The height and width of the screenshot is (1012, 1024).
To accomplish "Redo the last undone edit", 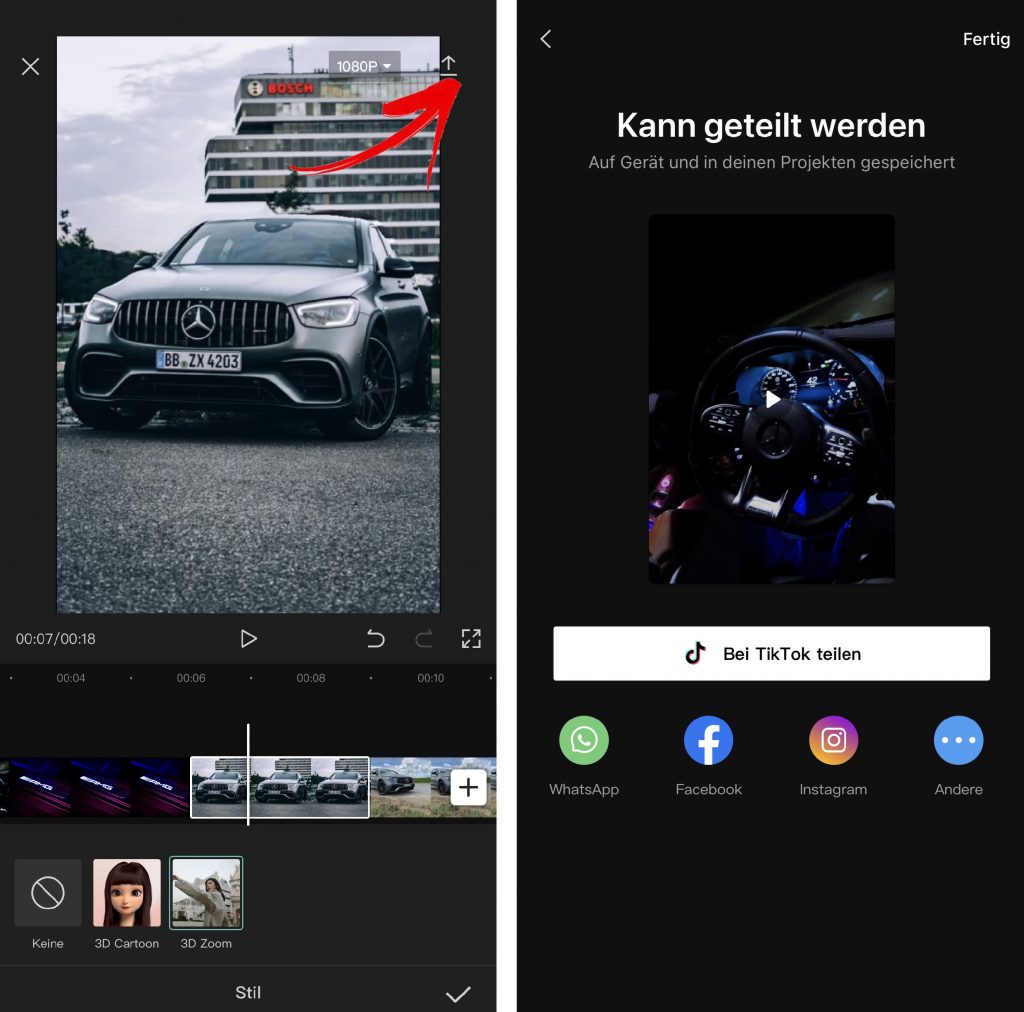I will 423,639.
